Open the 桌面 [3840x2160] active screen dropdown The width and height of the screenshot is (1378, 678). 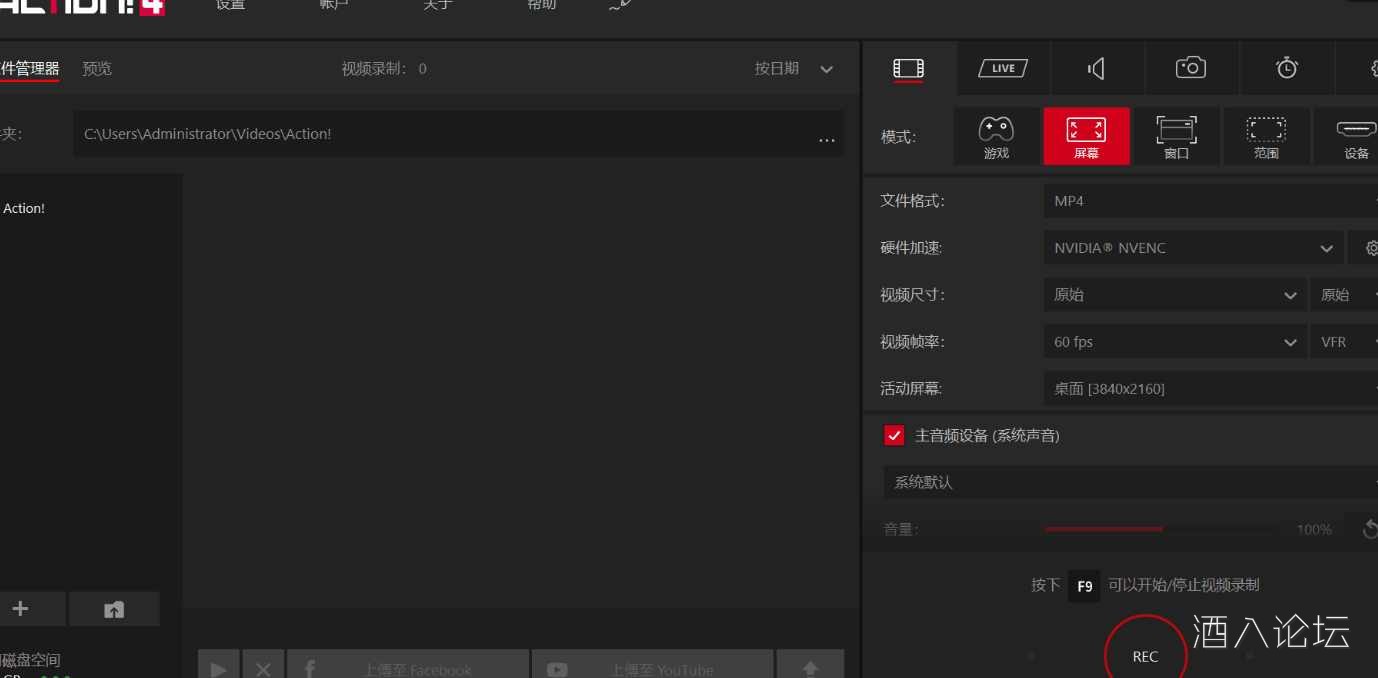(x=1210, y=389)
